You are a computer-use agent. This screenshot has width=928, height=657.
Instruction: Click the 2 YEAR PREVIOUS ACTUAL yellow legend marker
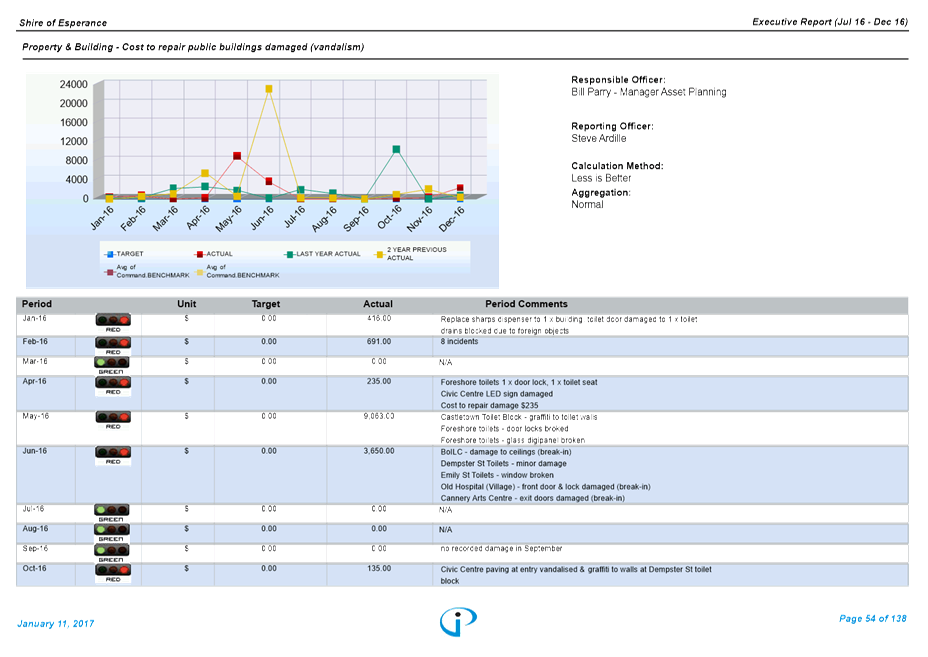coord(379,254)
